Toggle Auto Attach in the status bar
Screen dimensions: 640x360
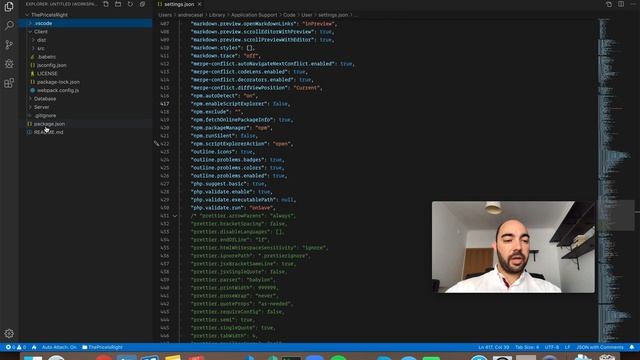click(59, 347)
